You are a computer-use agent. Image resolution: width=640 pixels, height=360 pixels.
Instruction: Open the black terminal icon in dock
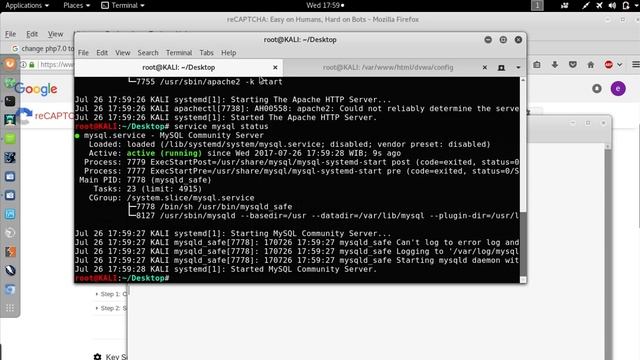tap(10, 101)
